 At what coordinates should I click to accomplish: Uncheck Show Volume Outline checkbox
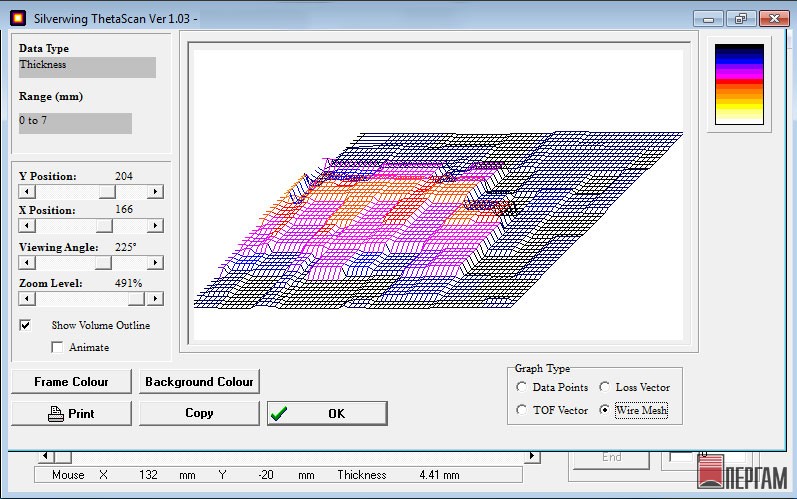click(x=26, y=325)
